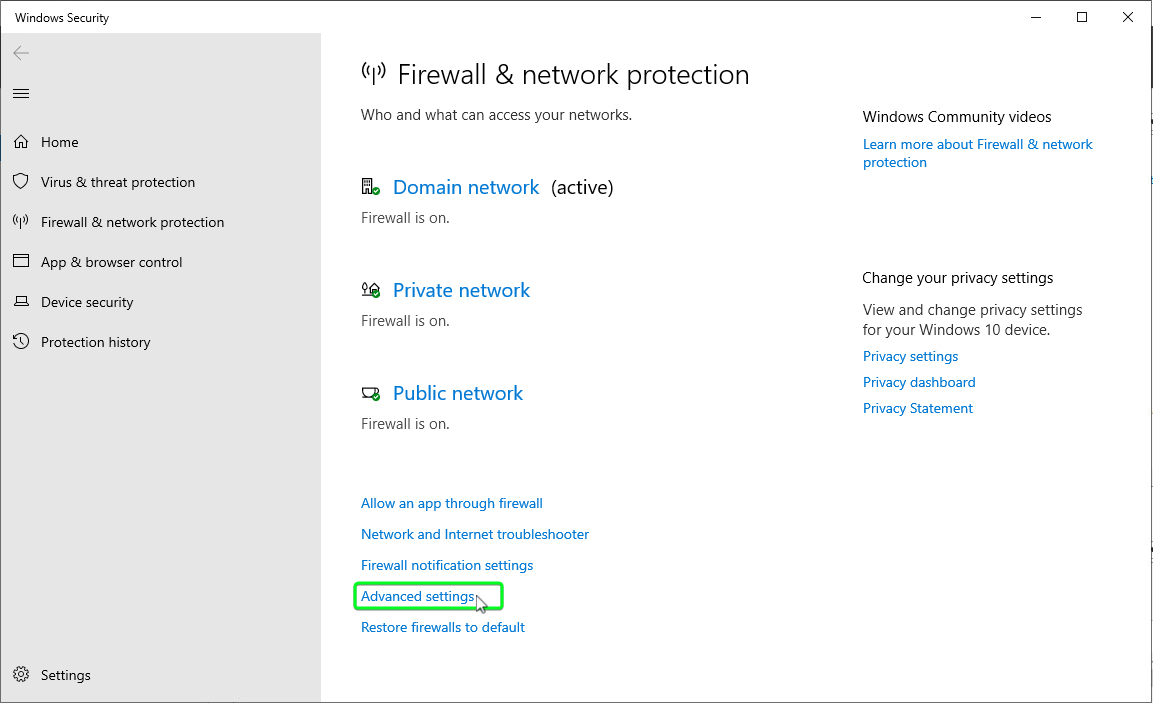
Task: Open Public network settings
Action: 458,393
